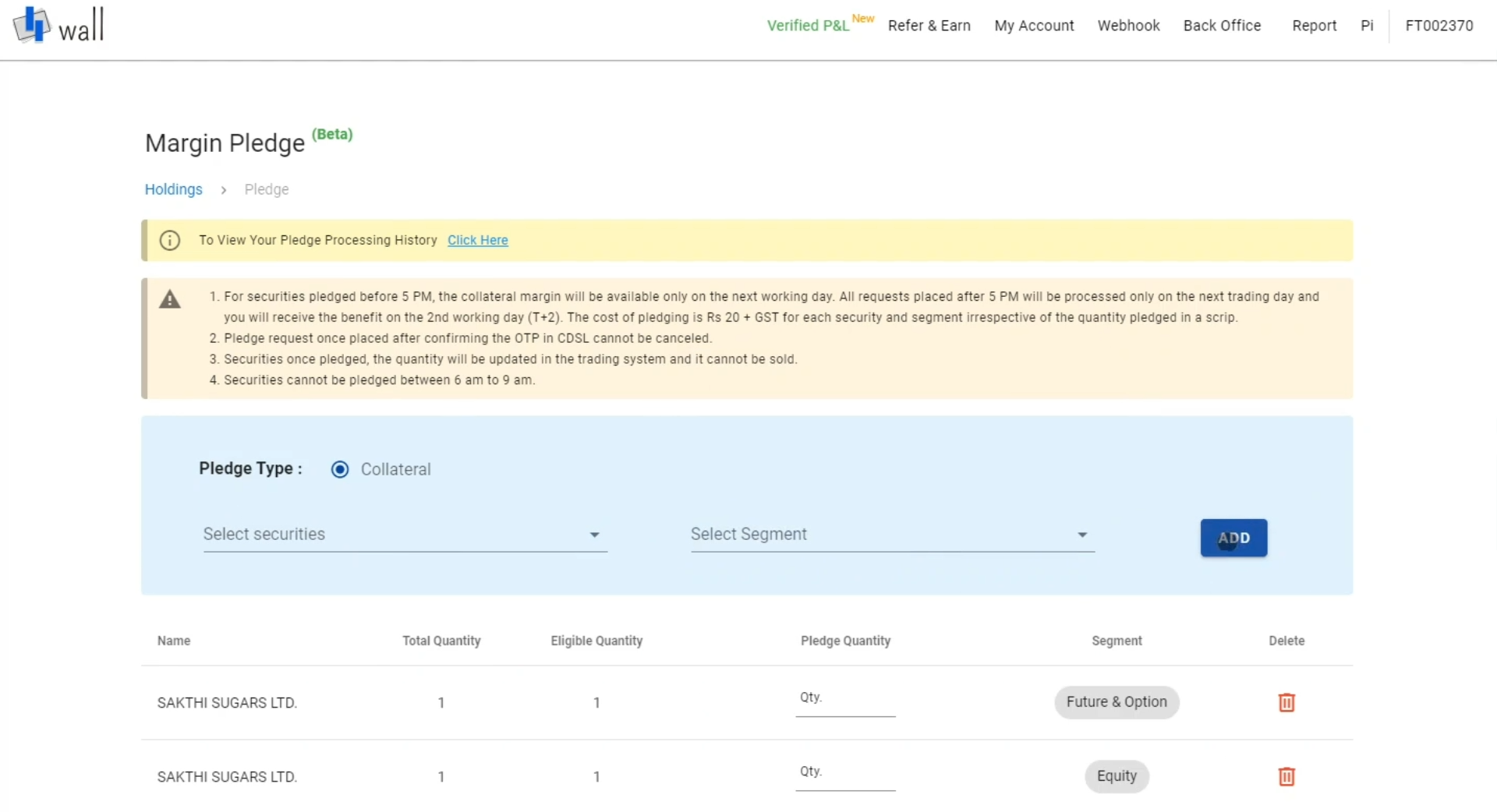
Task: Click the wall logo
Action: [58, 24]
